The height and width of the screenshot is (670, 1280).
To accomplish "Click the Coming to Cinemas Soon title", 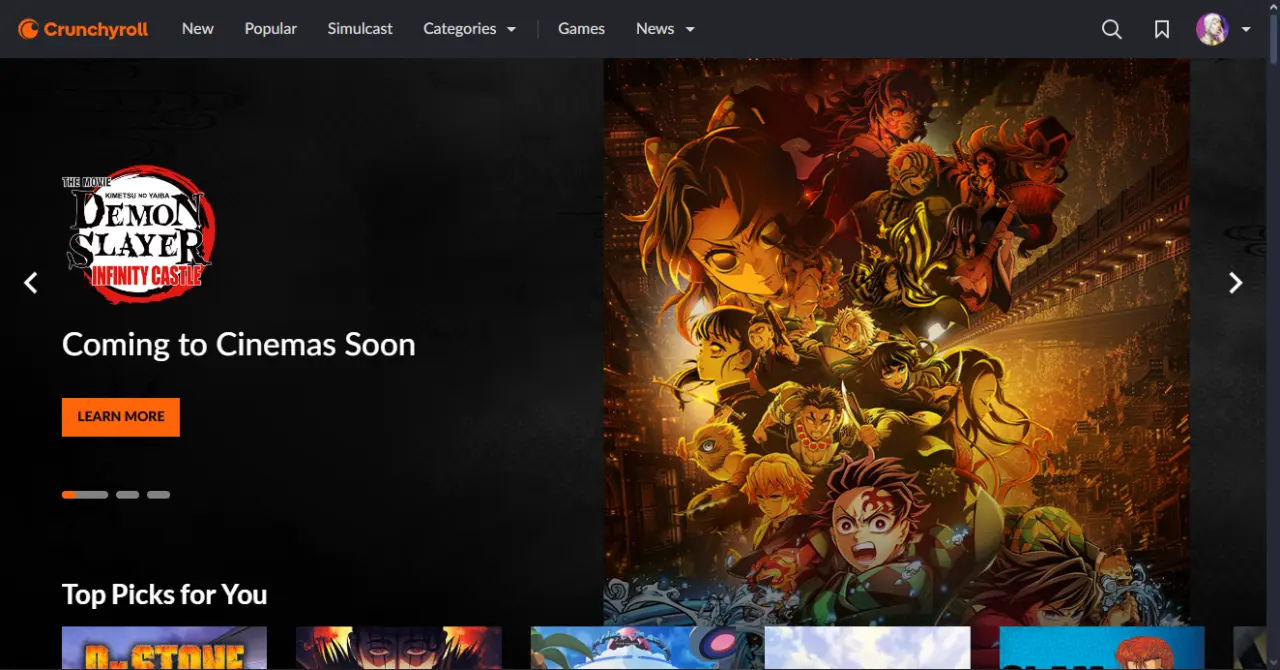I will coord(239,345).
